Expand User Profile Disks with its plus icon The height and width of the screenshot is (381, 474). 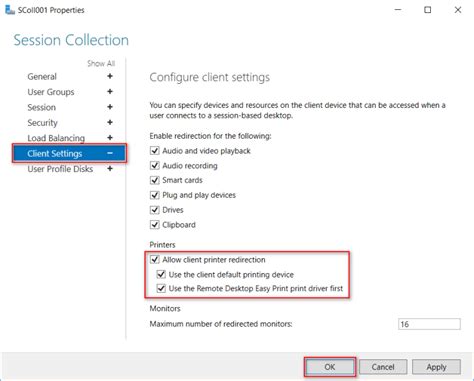(x=110, y=168)
